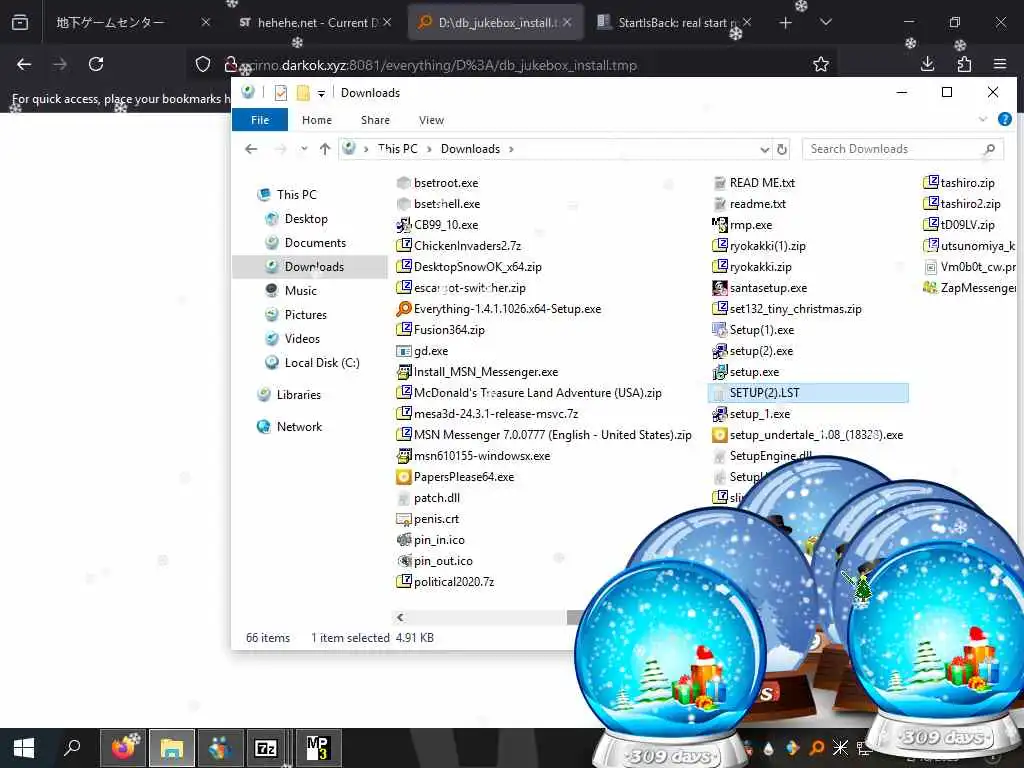Open the Firefox extensions icon
The height and width of the screenshot is (768, 1024).
(x=964, y=64)
